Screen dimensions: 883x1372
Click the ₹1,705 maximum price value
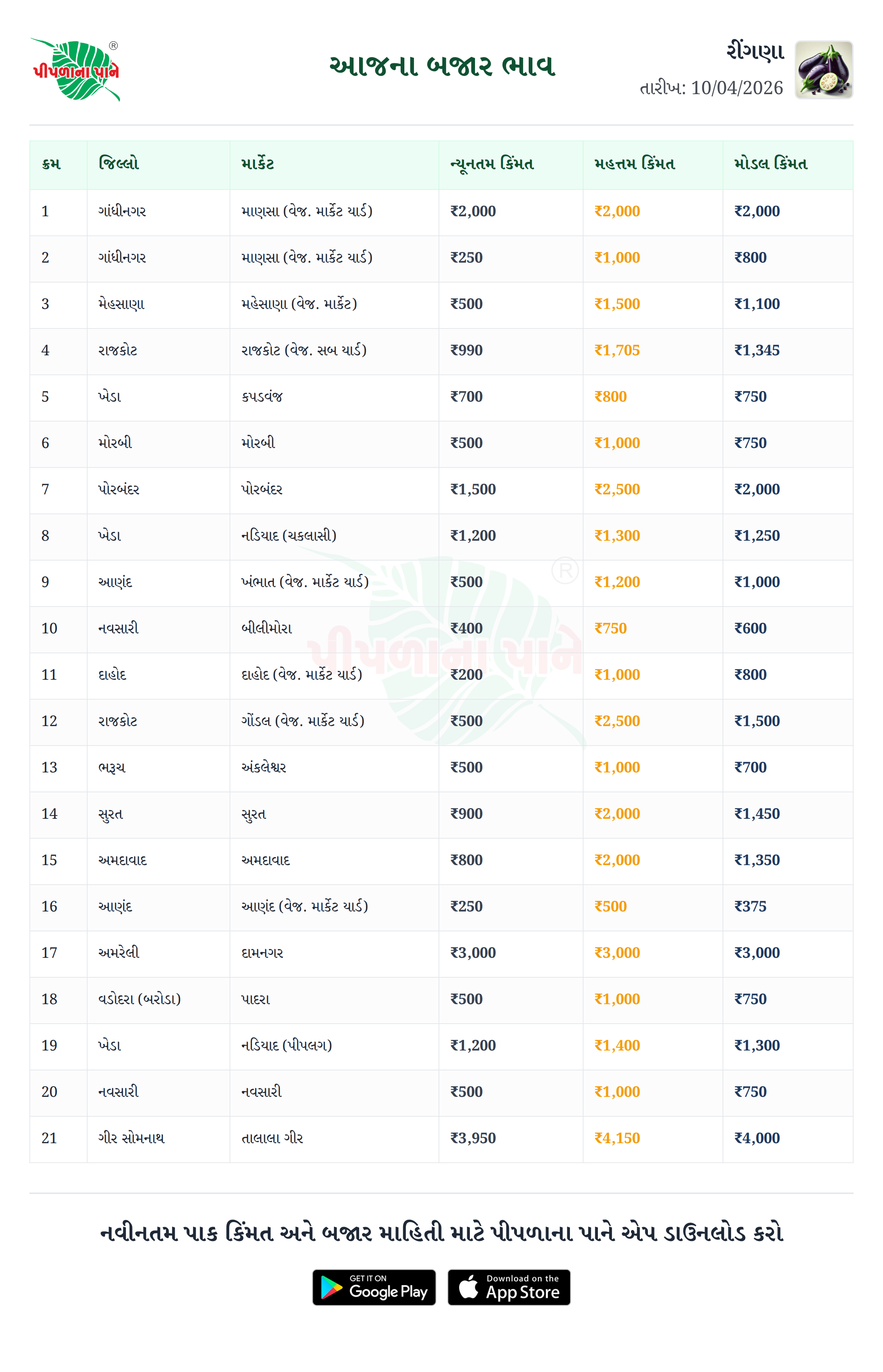click(617, 350)
